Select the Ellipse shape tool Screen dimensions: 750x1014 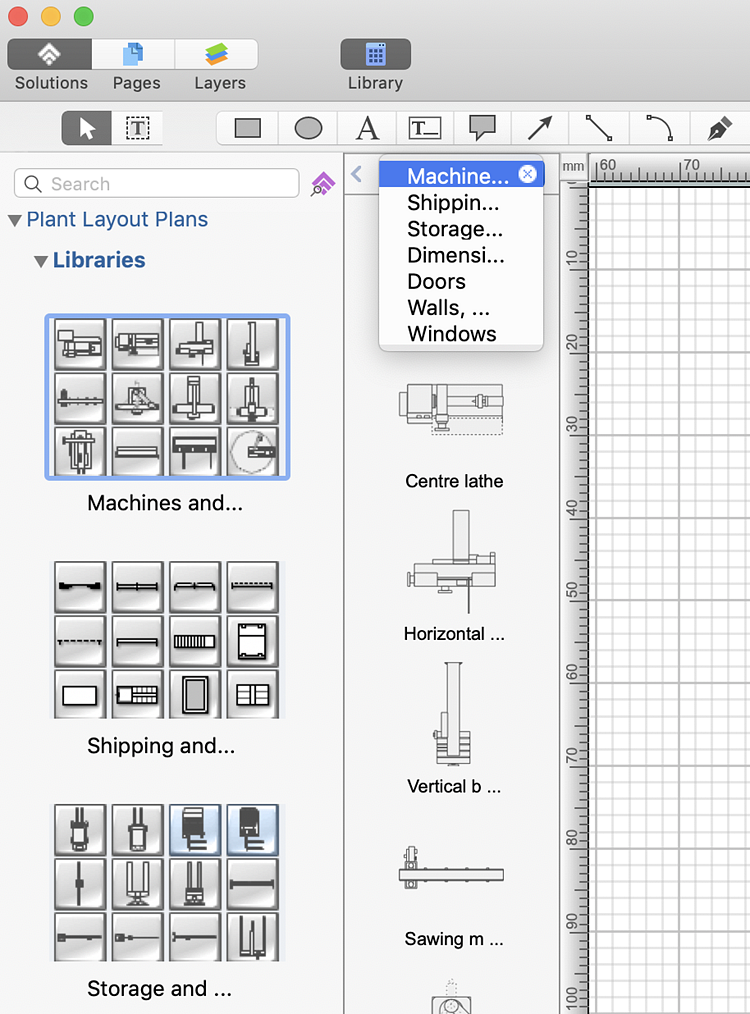pyautogui.click(x=308, y=128)
